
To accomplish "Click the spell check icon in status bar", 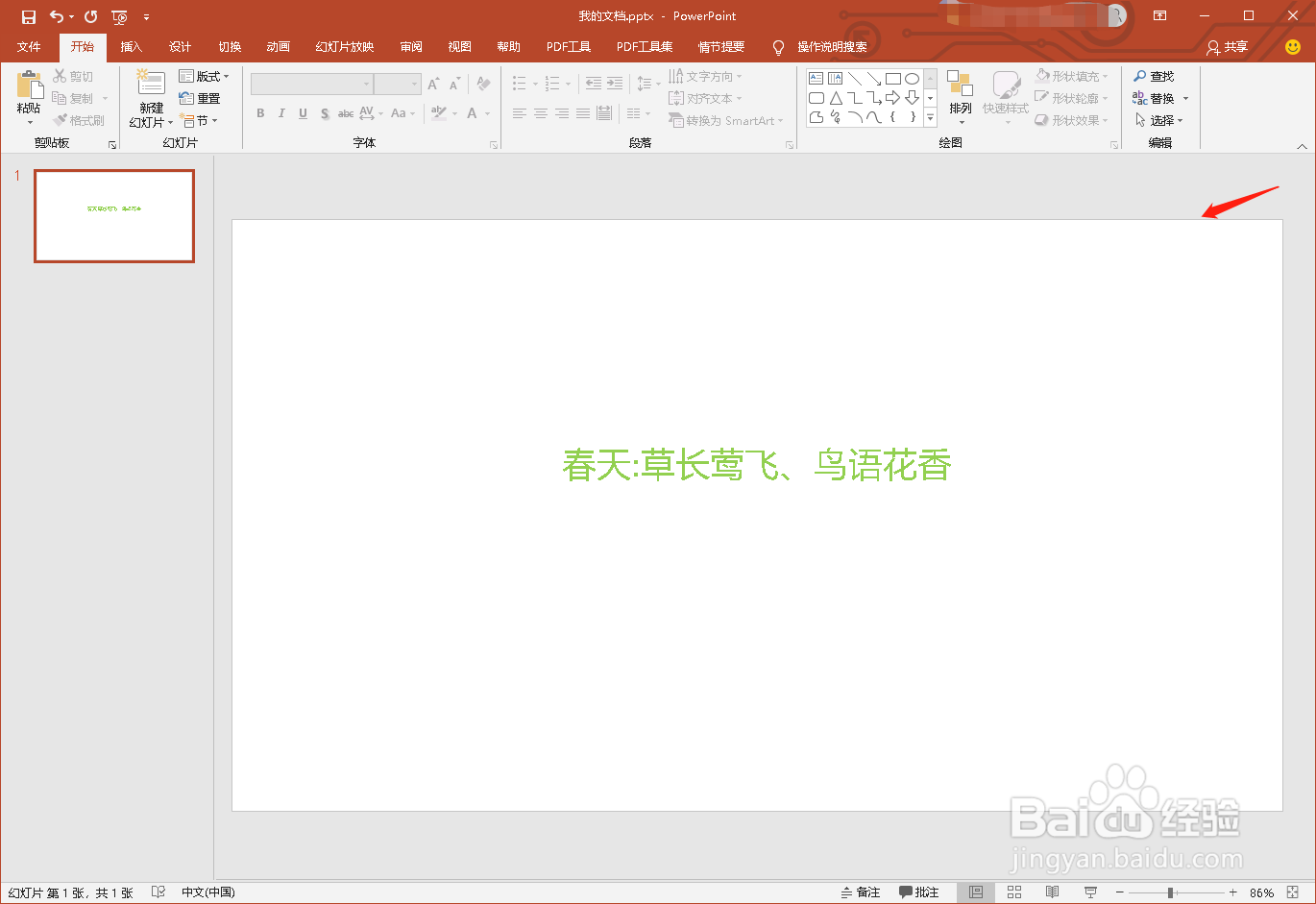I will coord(158,892).
